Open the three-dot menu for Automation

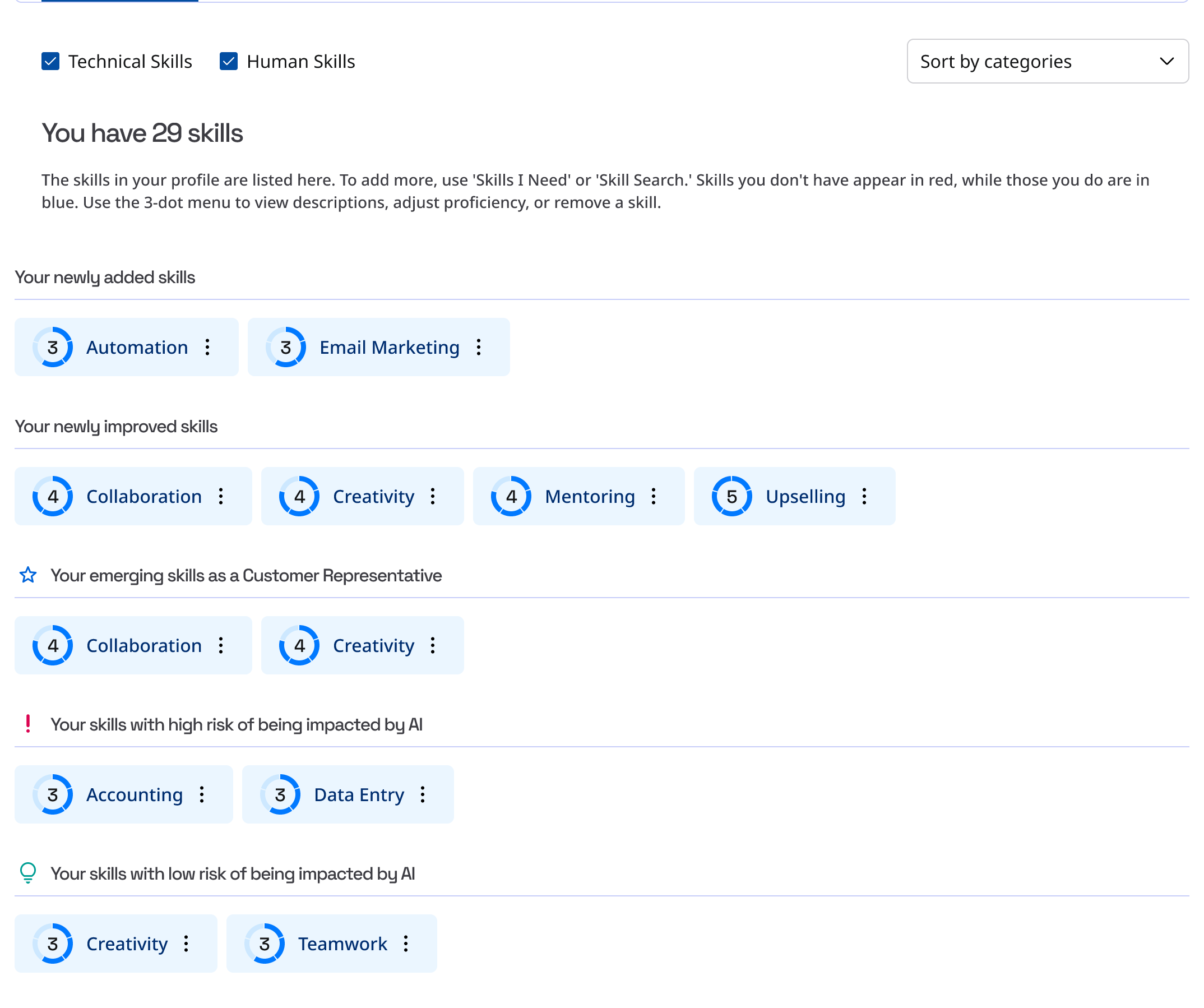[x=207, y=348]
